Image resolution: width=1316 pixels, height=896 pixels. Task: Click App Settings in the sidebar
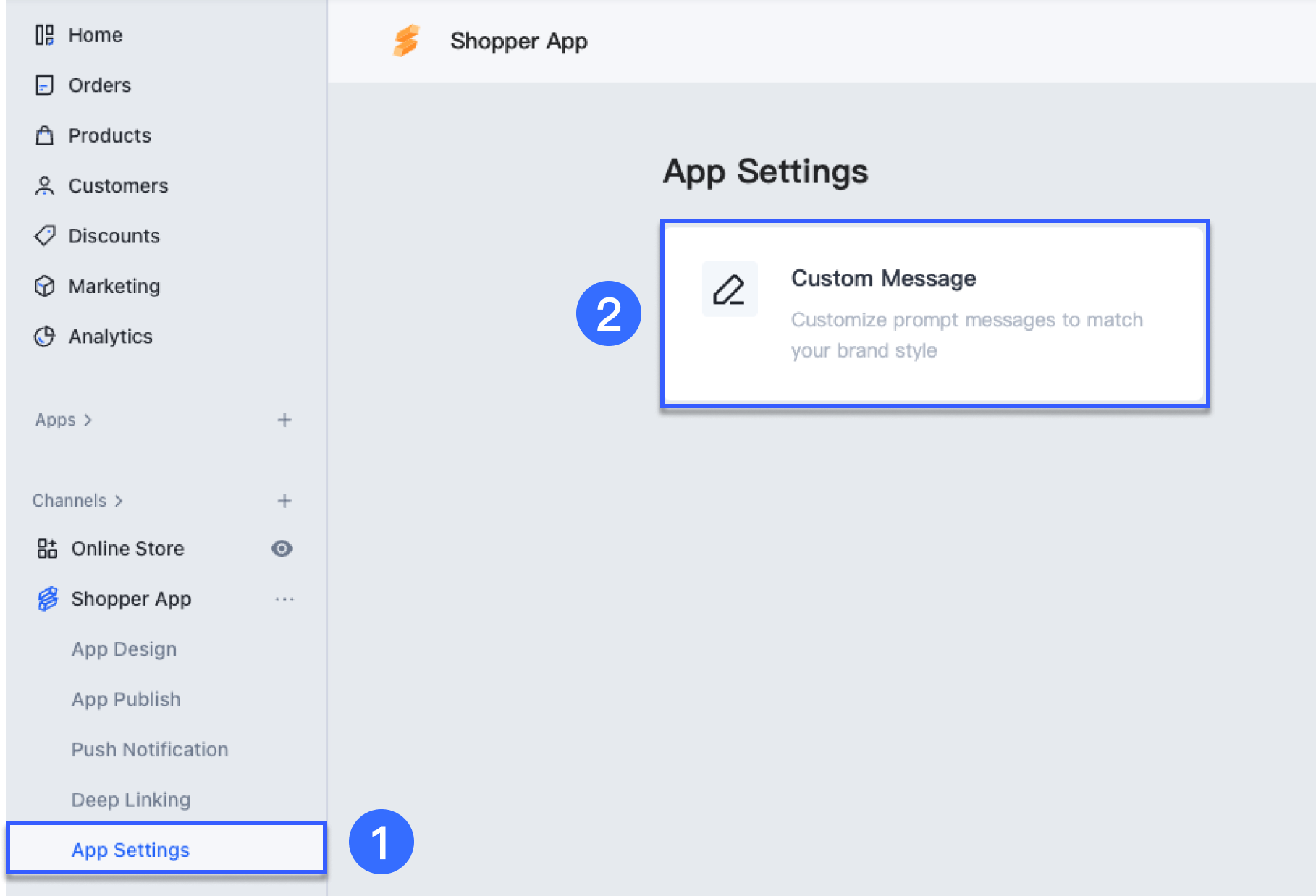130,850
